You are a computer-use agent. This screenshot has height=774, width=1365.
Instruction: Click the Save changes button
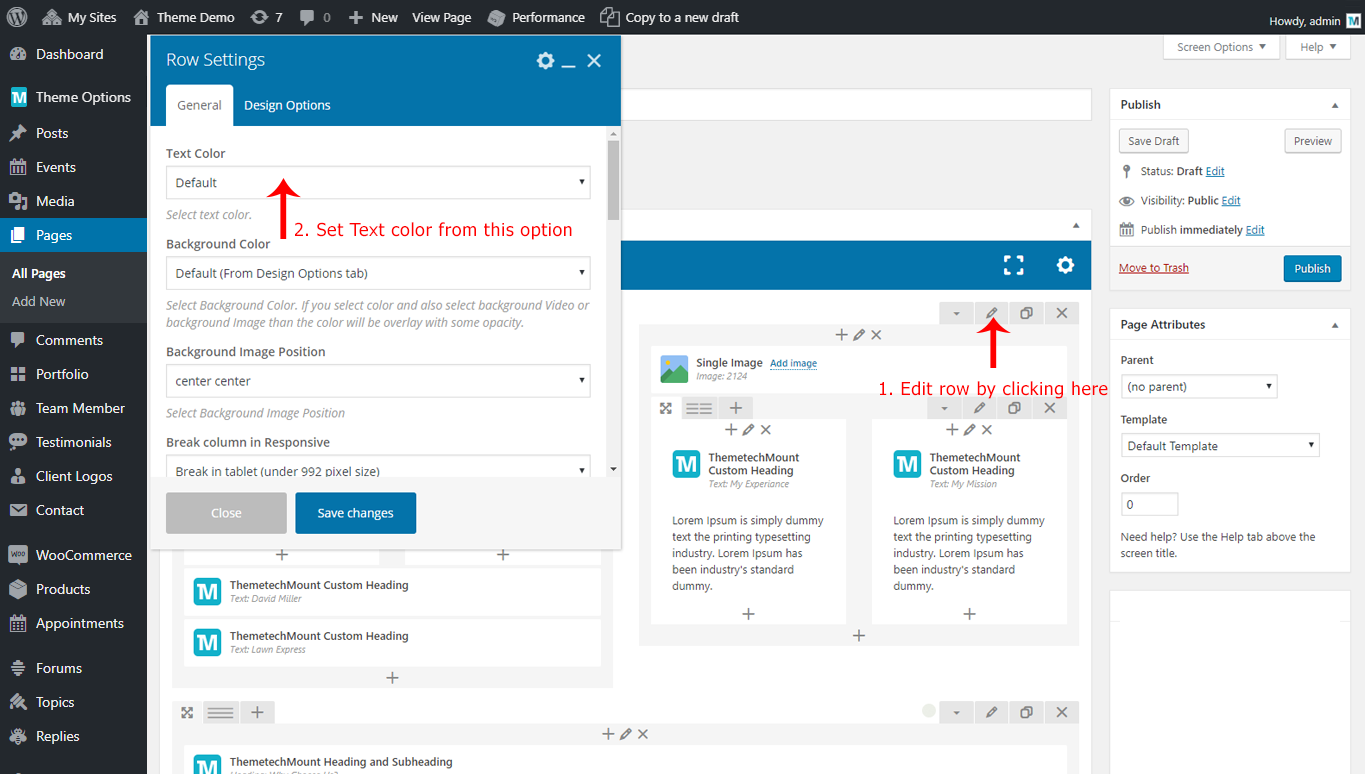pyautogui.click(x=355, y=513)
